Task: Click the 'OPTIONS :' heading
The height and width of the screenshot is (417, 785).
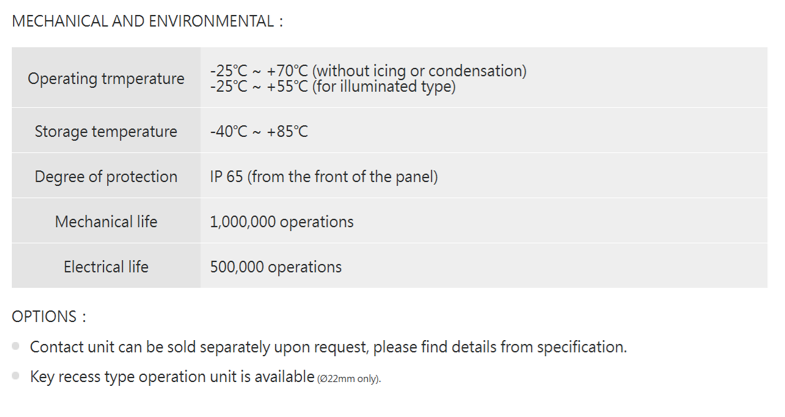Action: click(49, 317)
